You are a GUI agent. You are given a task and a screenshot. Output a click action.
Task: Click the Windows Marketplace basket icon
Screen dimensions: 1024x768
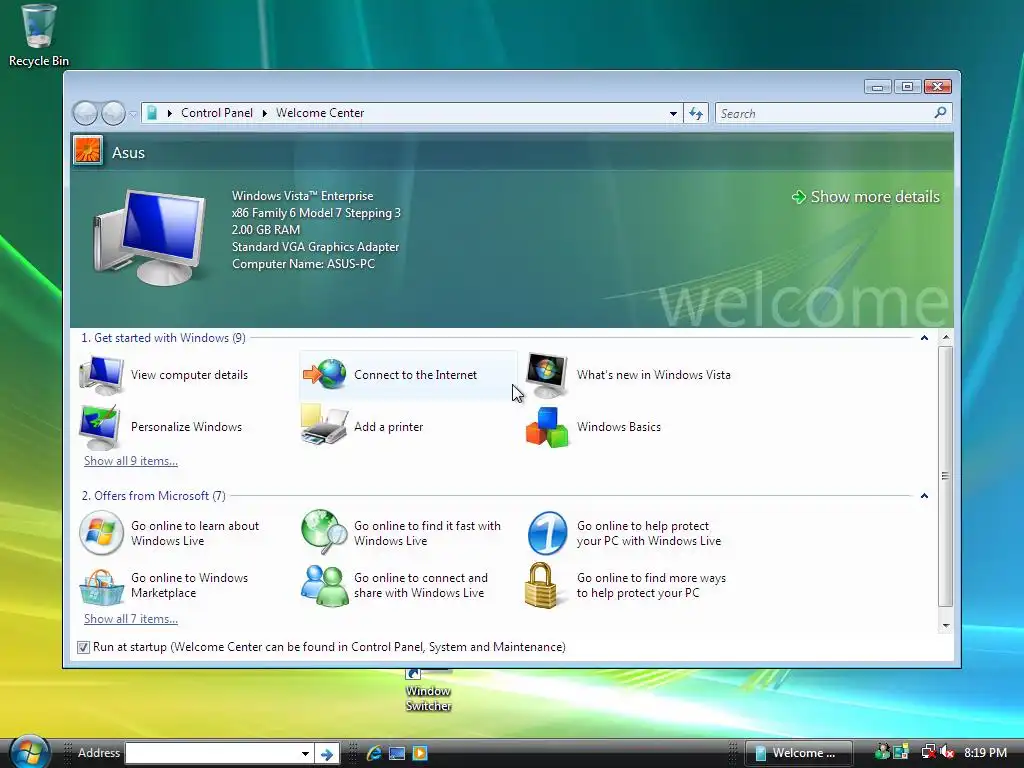[101, 587]
